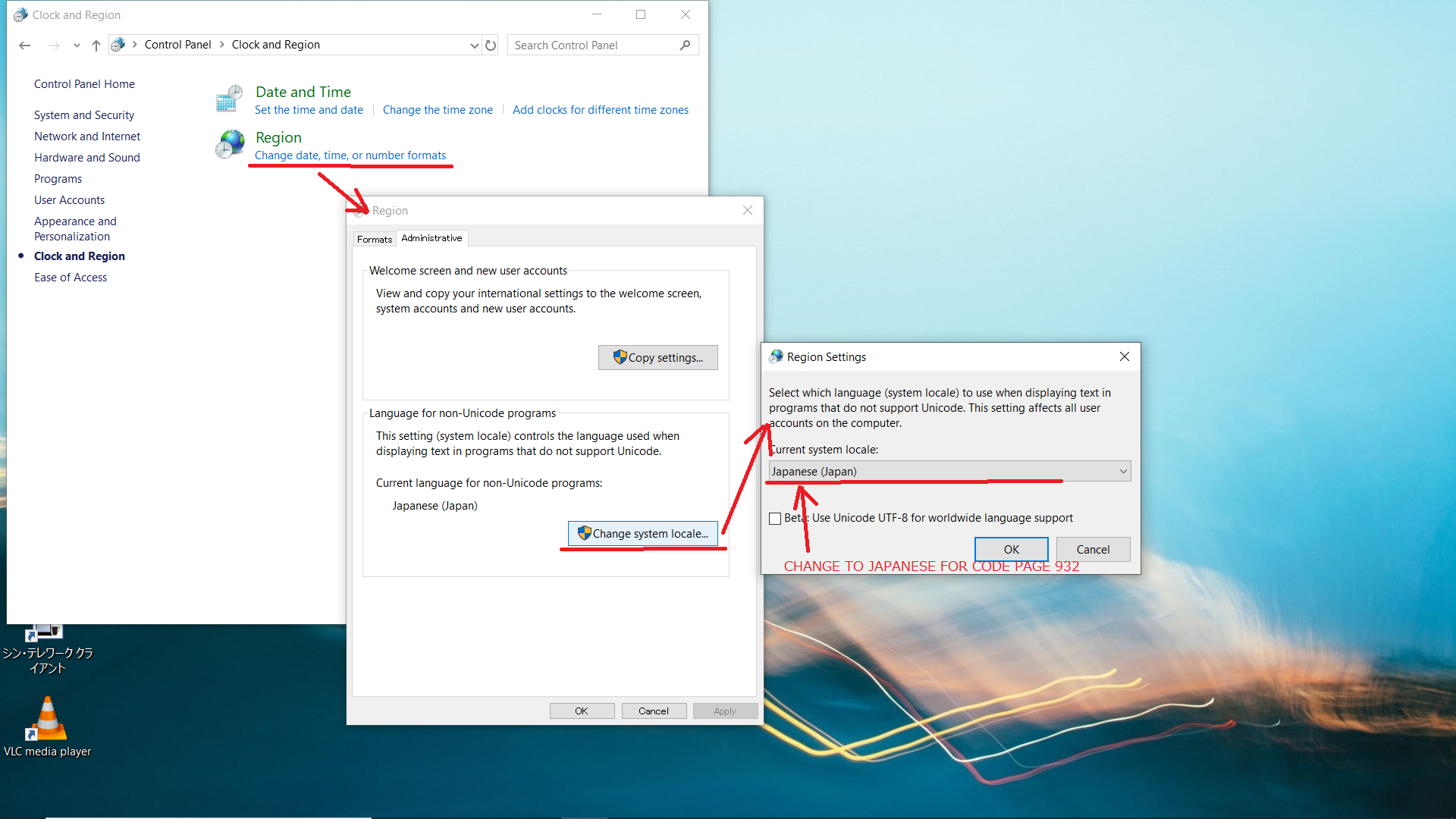Click the Copy settings button
1456x819 pixels.
click(x=657, y=357)
